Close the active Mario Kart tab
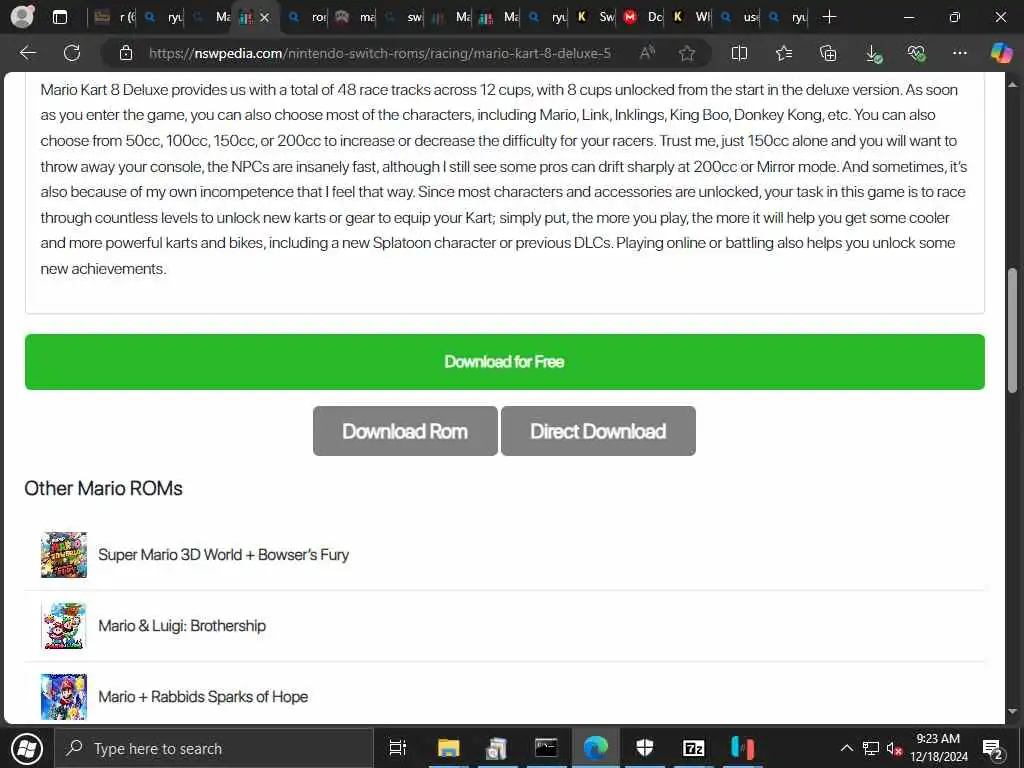1024x768 pixels. click(x=264, y=18)
